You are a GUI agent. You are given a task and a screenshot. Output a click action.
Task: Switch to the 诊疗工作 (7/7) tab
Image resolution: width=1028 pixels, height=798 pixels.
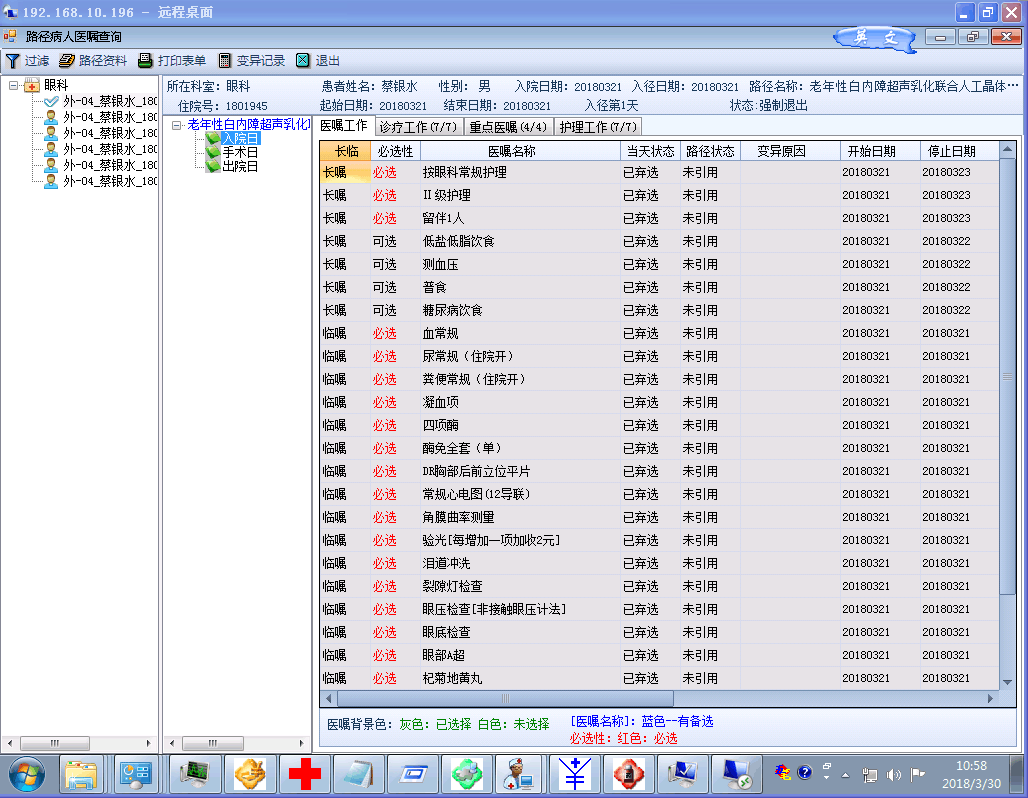(x=418, y=127)
